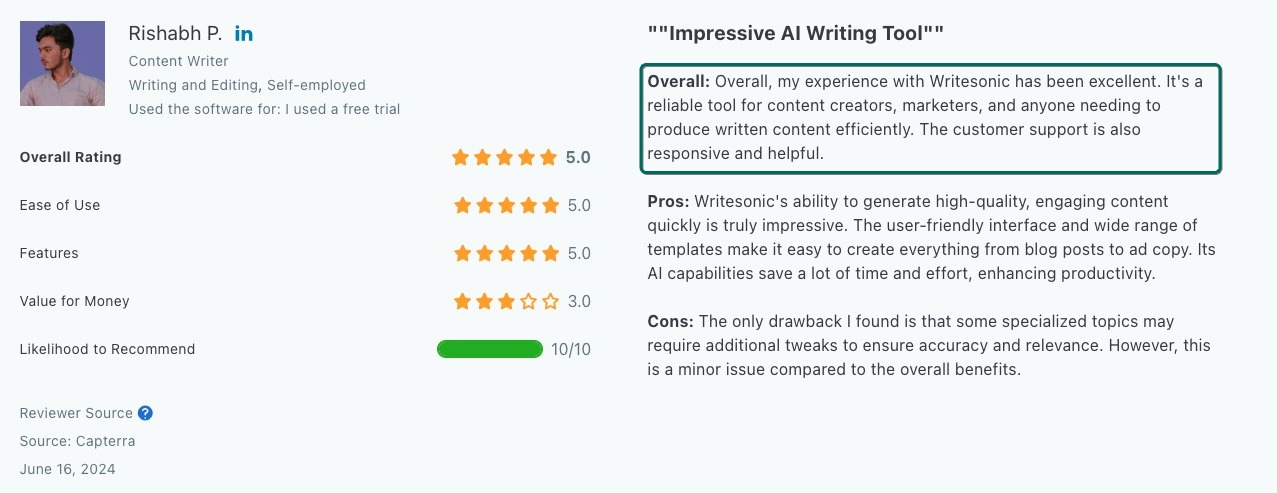This screenshot has width=1277, height=493.
Task: Open Rishabh P.'s LinkedIn profile icon
Action: tap(244, 34)
